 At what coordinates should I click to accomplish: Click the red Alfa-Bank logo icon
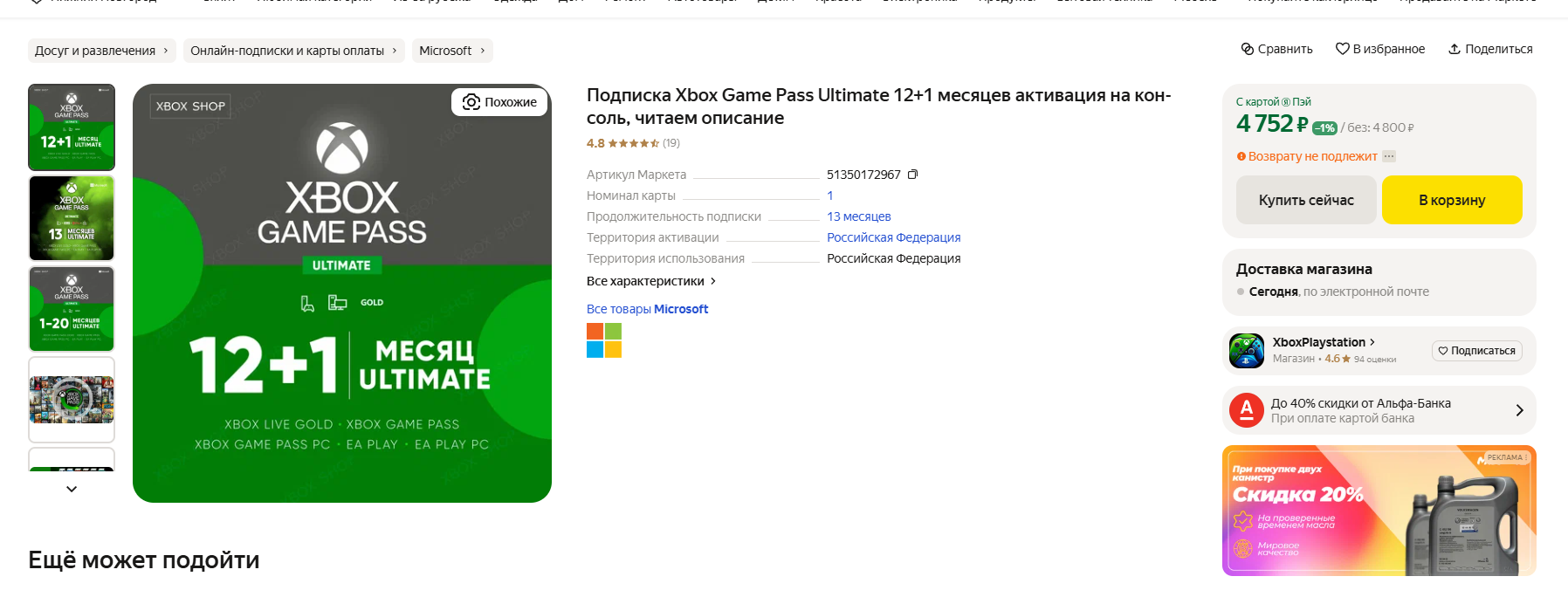pyautogui.click(x=1247, y=410)
